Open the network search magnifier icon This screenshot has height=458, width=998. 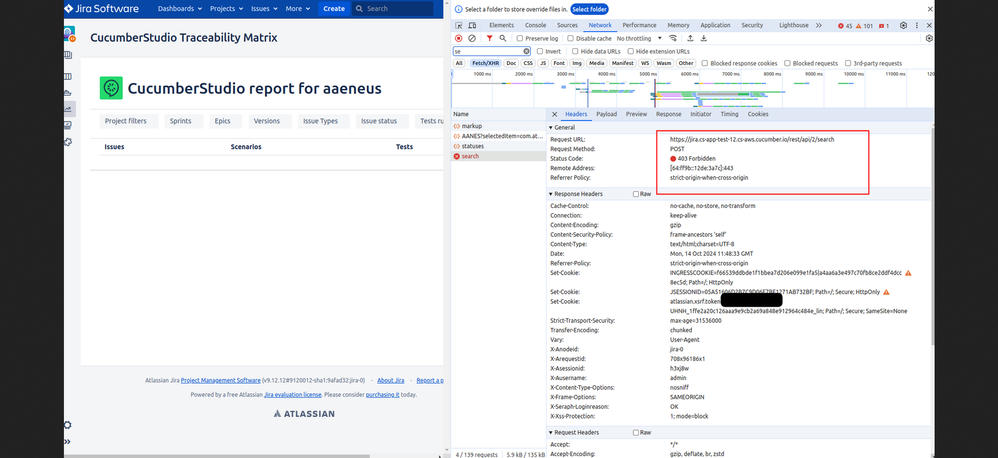[503, 38]
